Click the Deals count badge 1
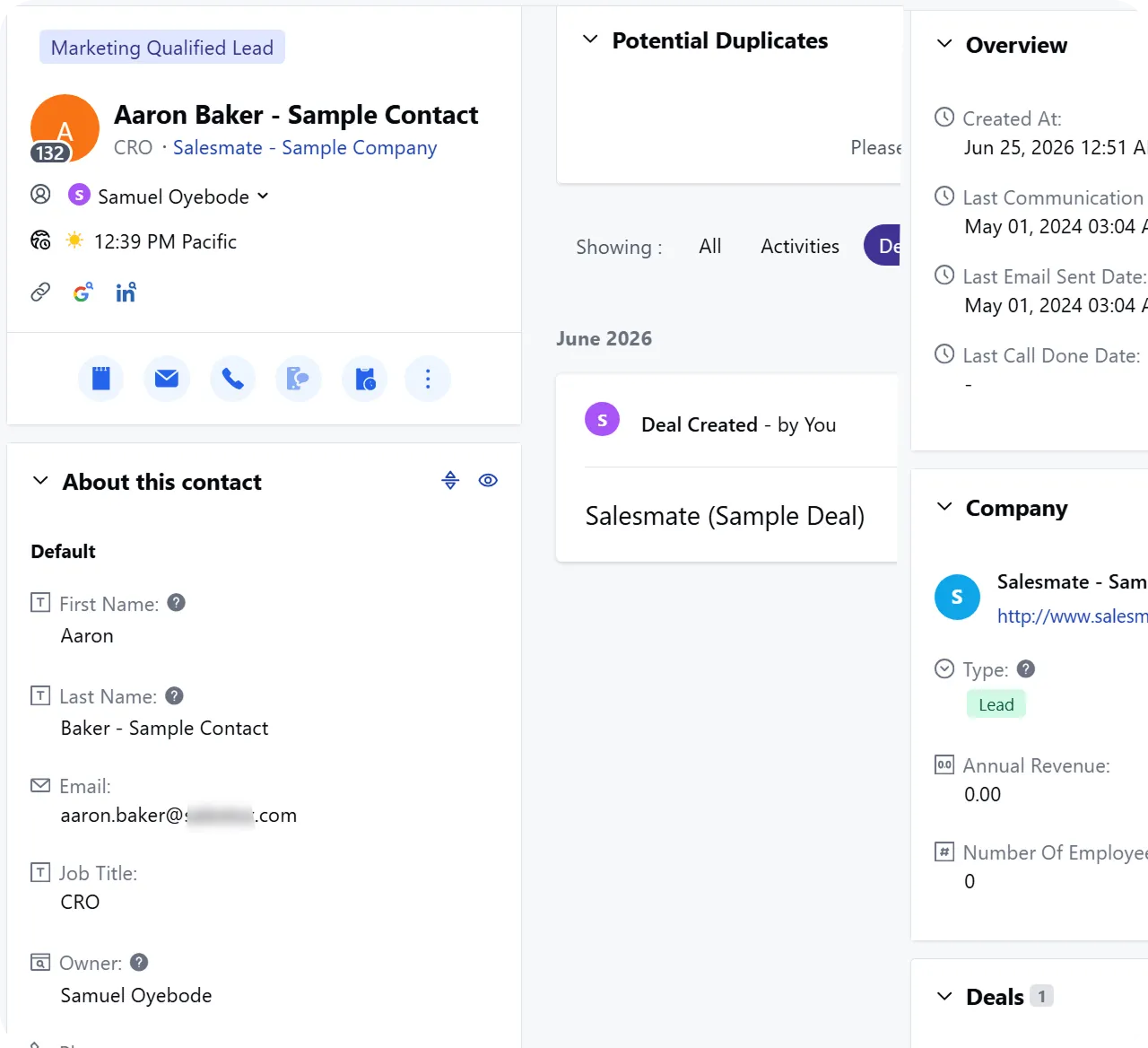The width and height of the screenshot is (1148, 1048). (x=1041, y=996)
